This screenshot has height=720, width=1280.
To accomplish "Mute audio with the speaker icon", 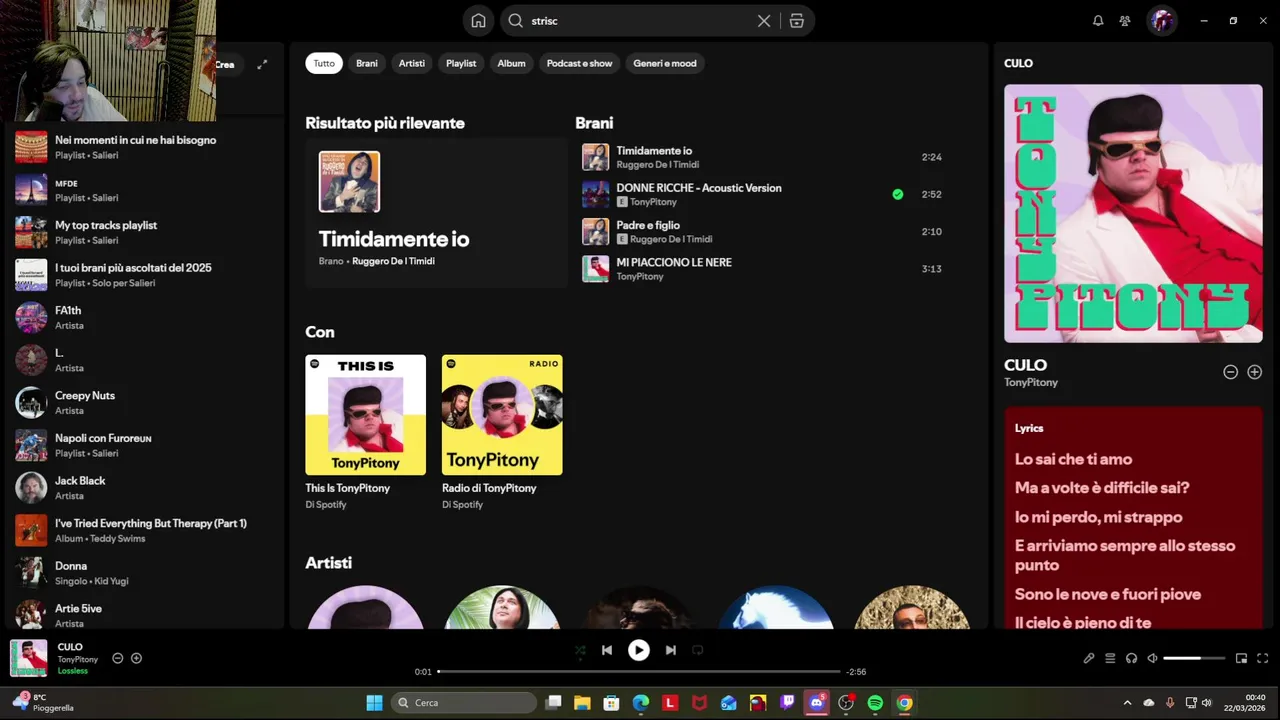I will (1152, 658).
